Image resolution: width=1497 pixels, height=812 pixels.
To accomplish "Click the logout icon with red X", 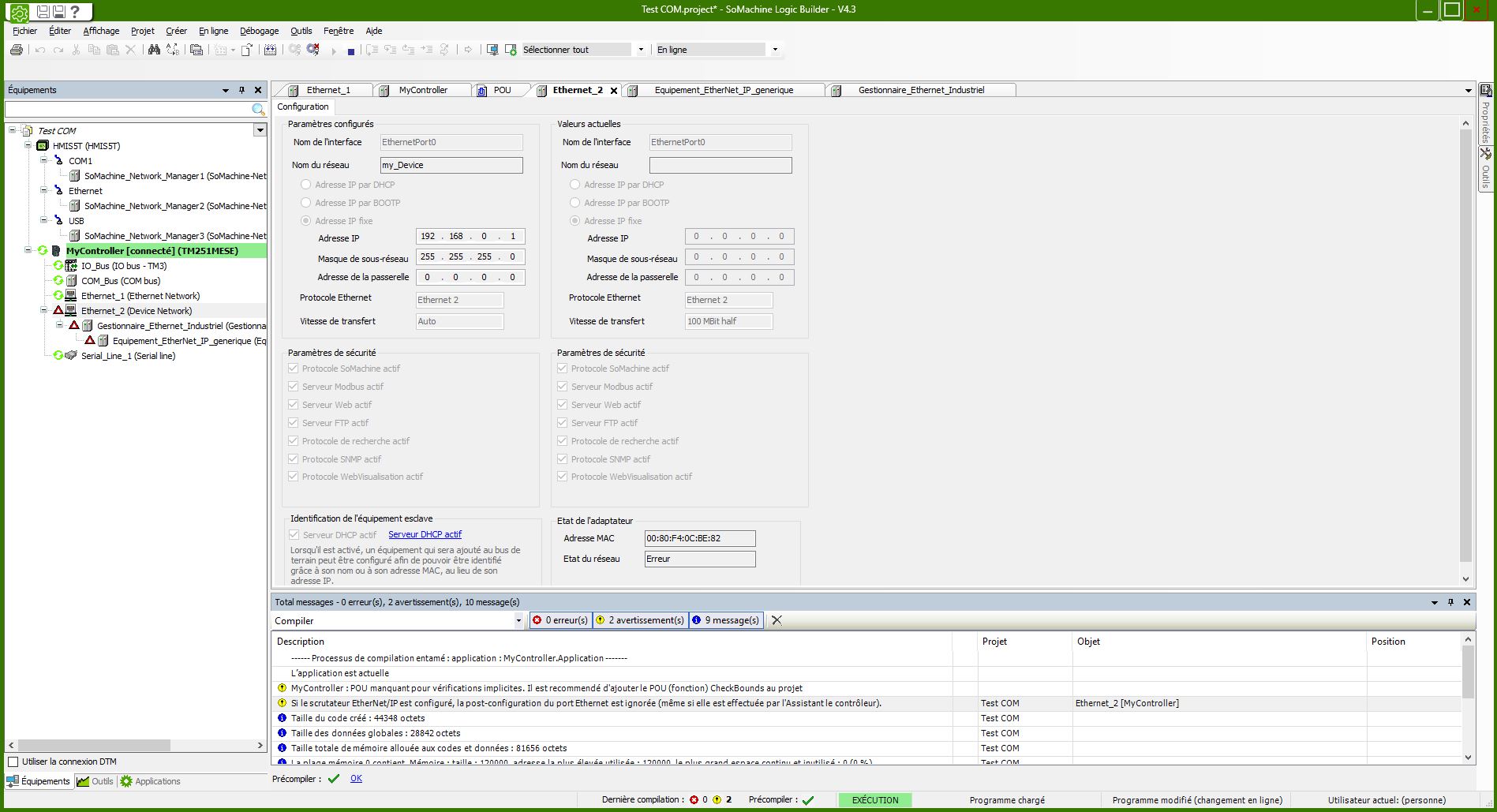I will pyautogui.click(x=313, y=50).
